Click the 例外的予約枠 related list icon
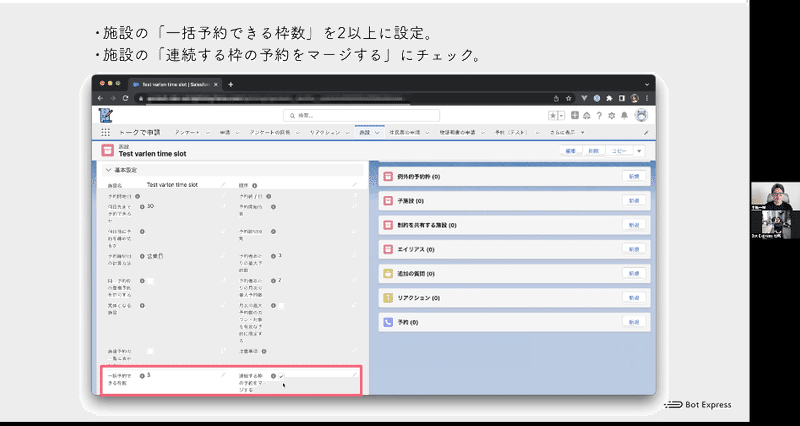This screenshot has width=800, height=426. coord(388,177)
